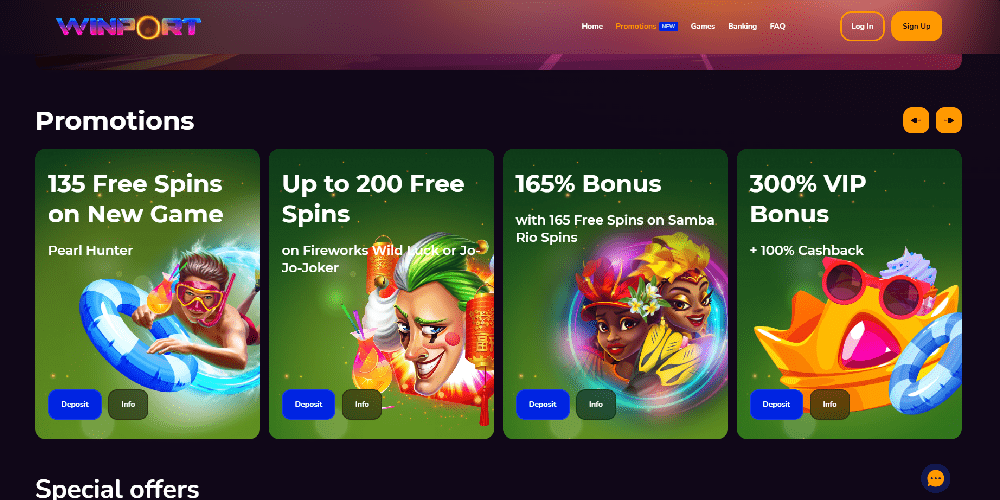Viewport: 1000px width, 500px height.
Task: Open the FAQ menu item
Action: click(777, 26)
